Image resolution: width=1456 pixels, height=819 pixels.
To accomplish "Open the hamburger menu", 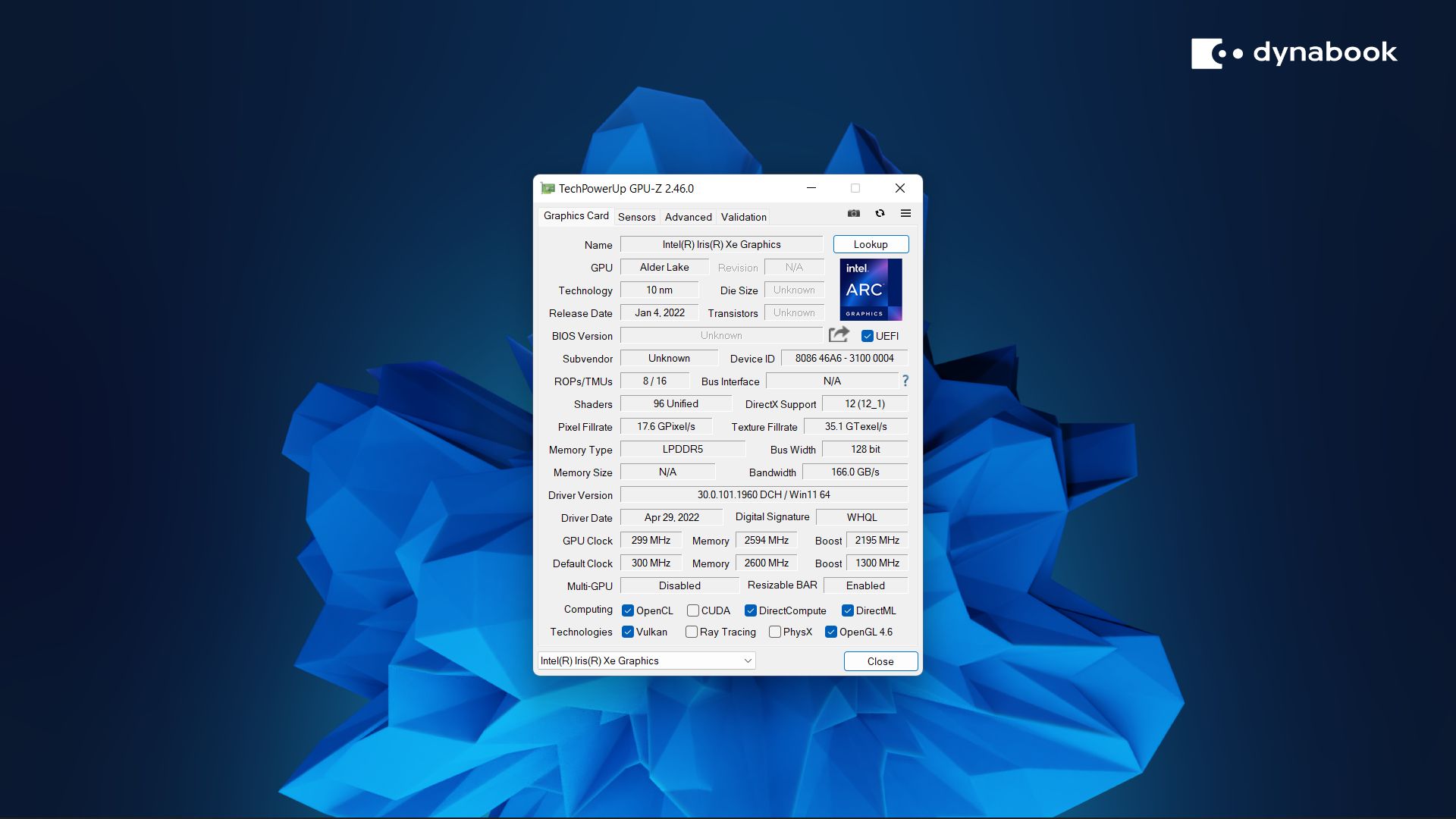I will 905,214.
